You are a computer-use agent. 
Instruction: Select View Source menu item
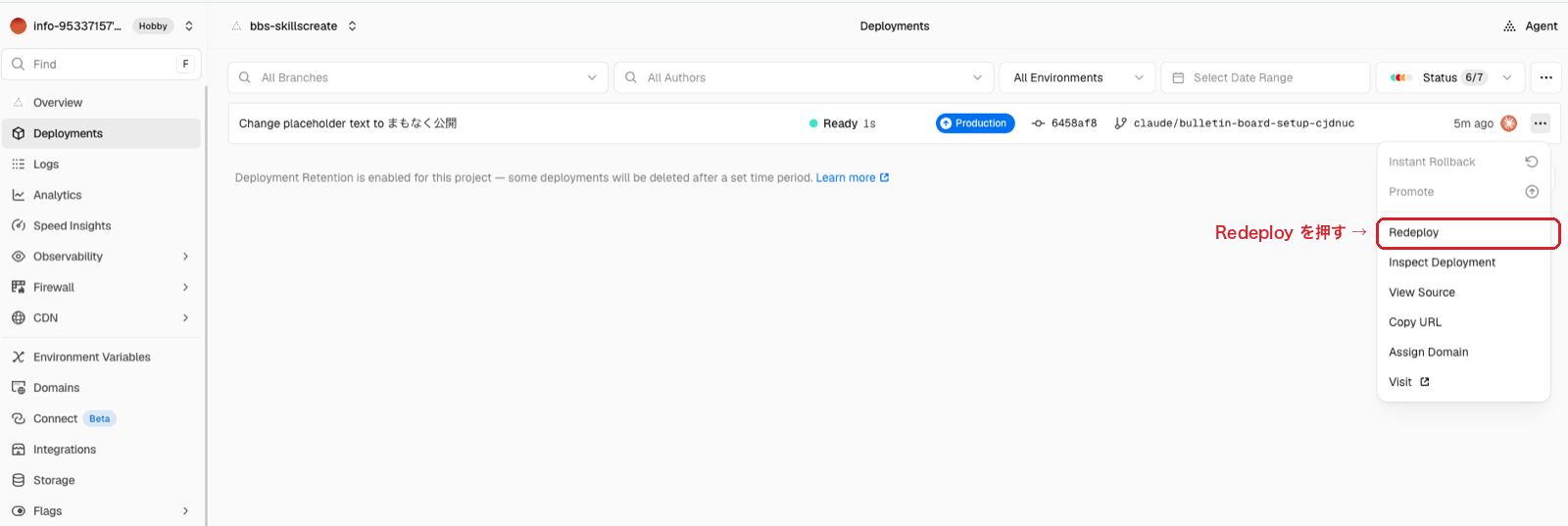click(x=1463, y=293)
